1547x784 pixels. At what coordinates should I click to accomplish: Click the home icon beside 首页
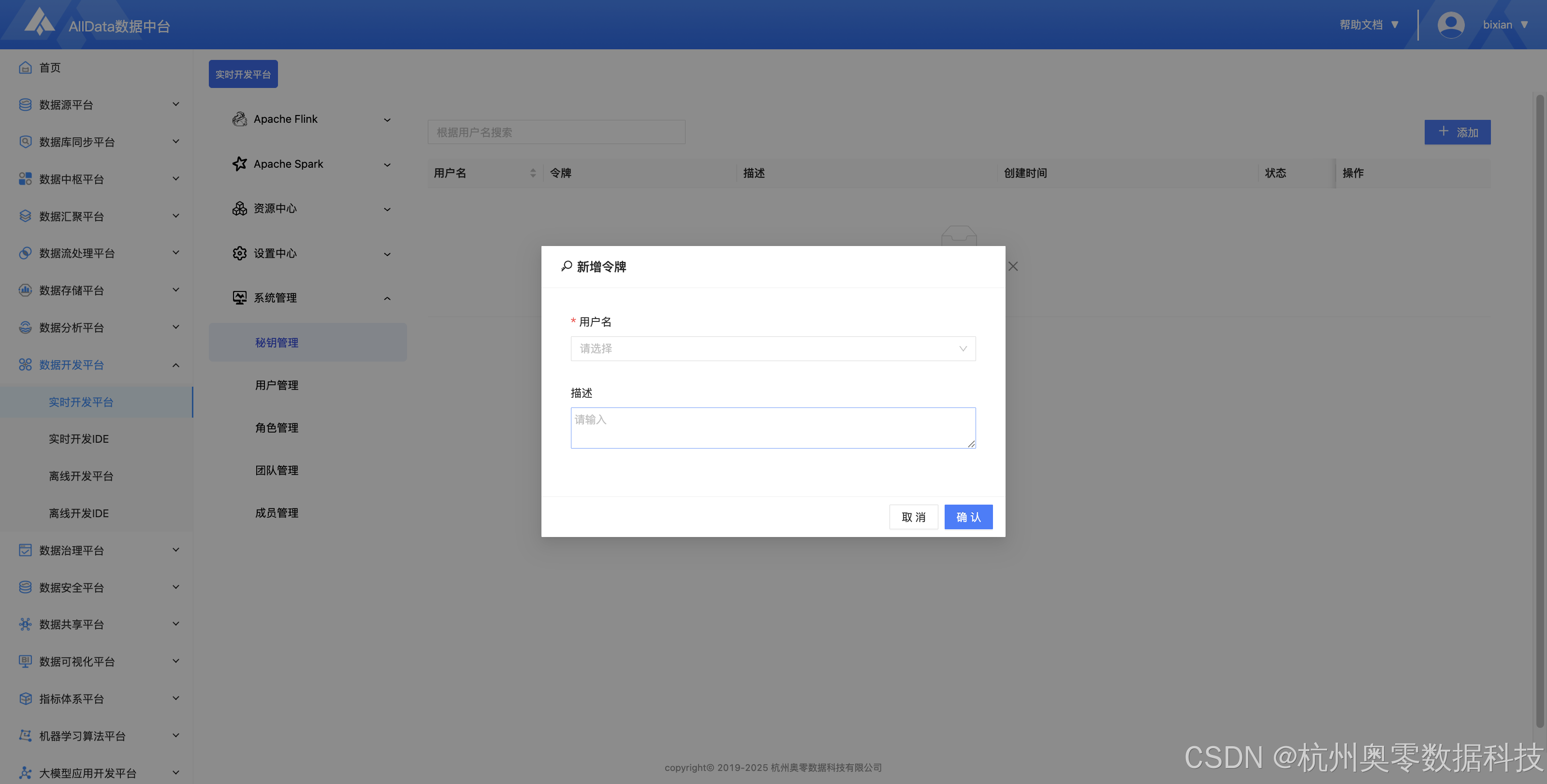(x=25, y=67)
